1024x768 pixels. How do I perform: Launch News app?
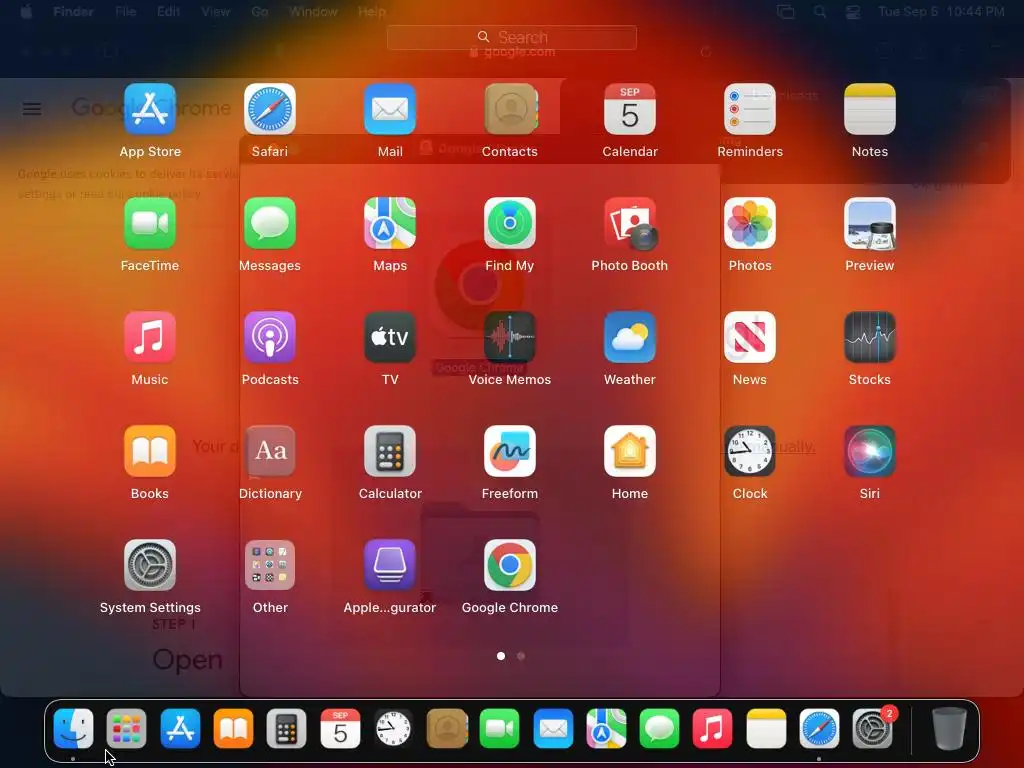(750, 337)
